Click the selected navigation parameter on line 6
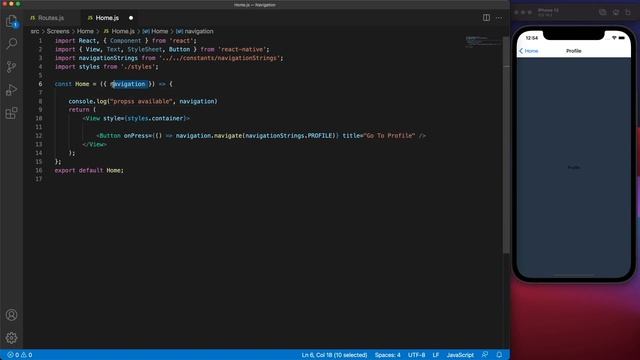The width and height of the screenshot is (640, 360). [128, 84]
